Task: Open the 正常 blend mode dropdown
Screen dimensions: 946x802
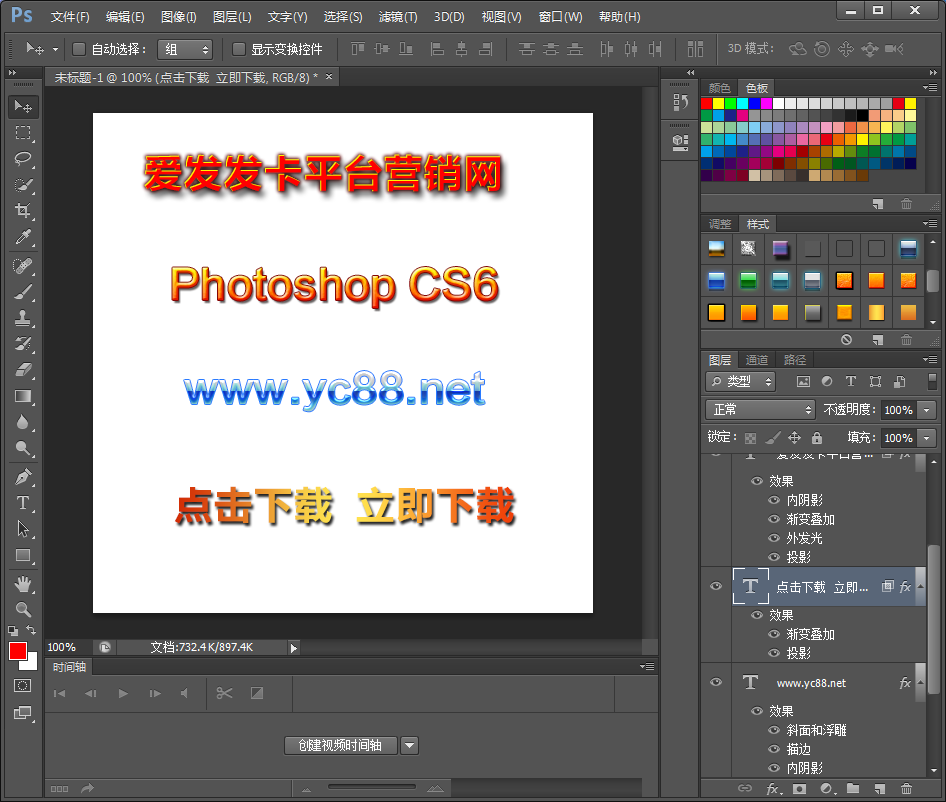Action: click(760, 410)
